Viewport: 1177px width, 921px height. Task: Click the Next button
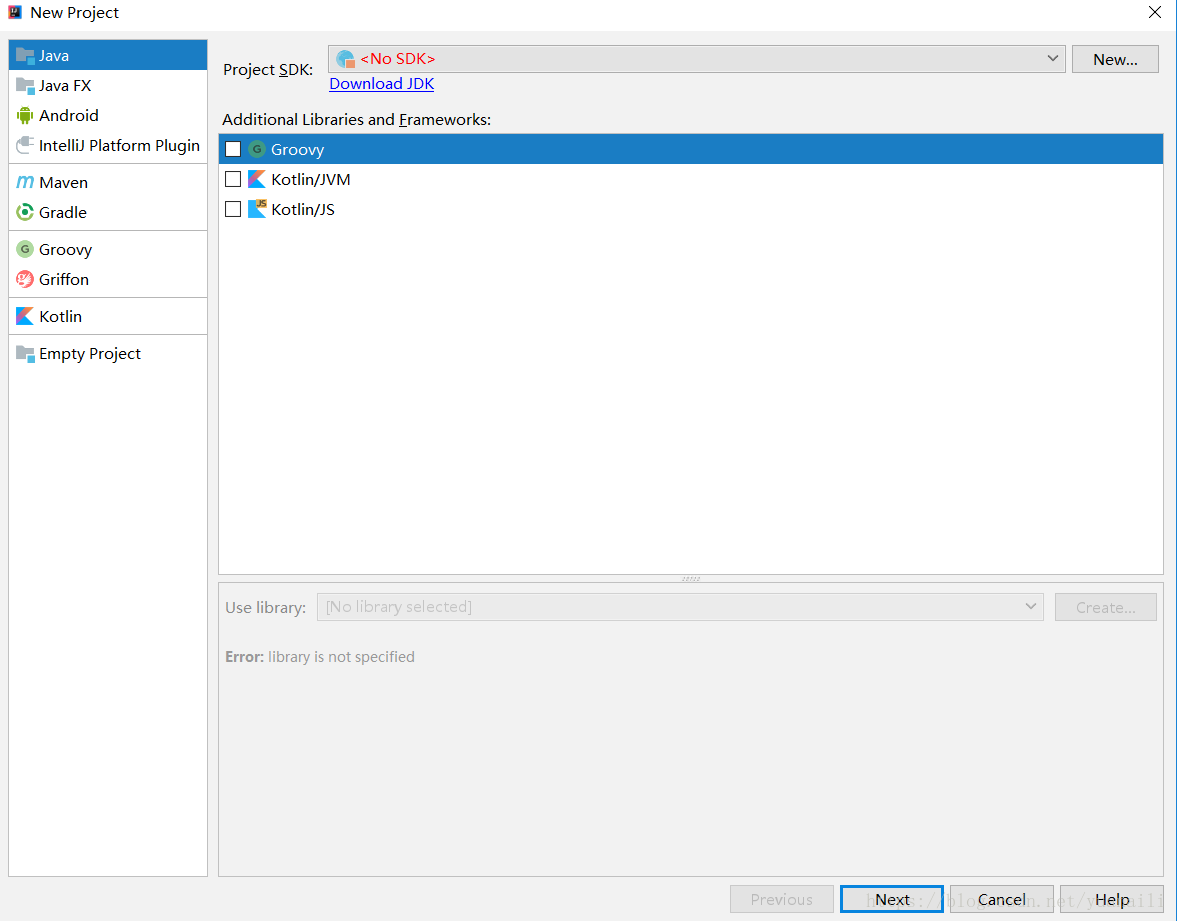pyautogui.click(x=892, y=899)
